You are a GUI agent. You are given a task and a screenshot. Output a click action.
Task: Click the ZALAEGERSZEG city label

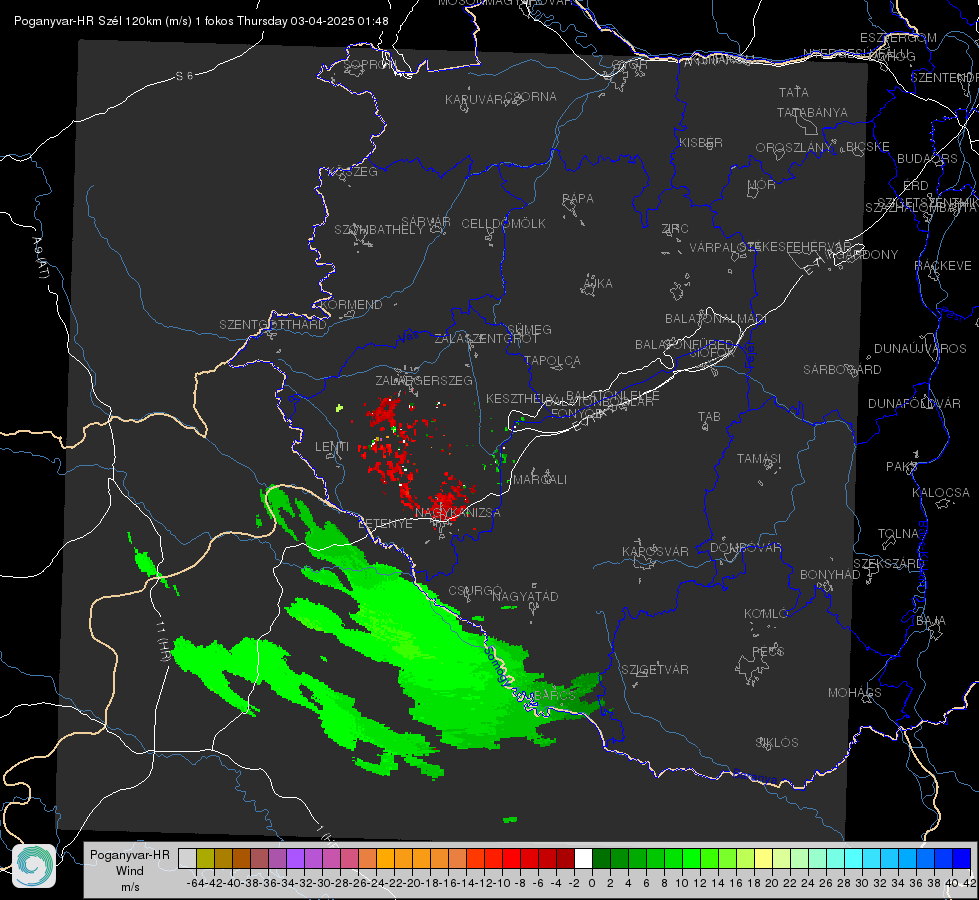[424, 380]
